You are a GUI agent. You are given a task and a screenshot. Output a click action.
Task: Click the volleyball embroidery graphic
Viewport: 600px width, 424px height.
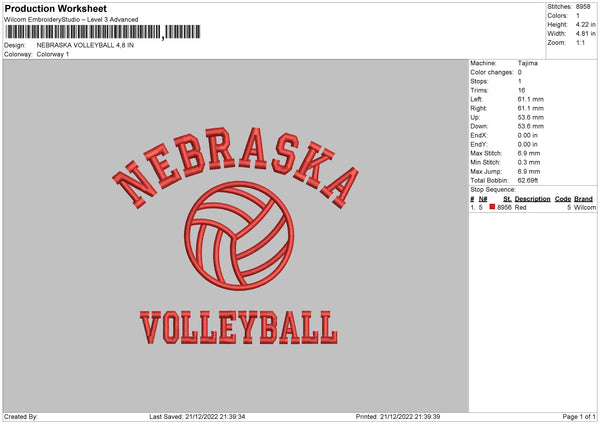click(x=239, y=236)
